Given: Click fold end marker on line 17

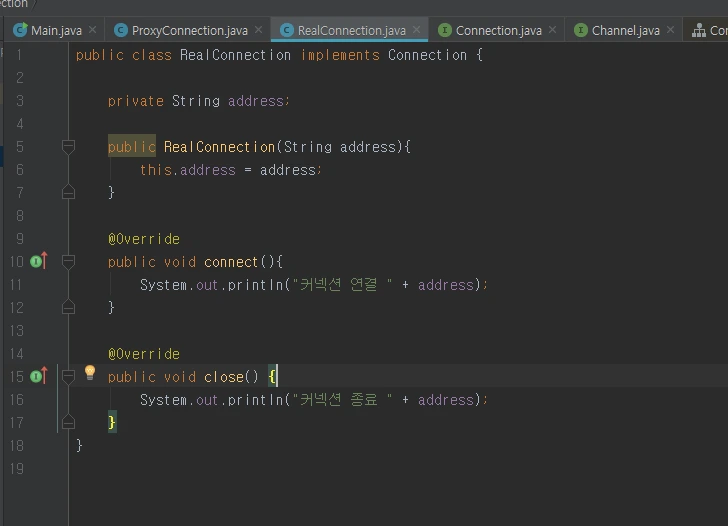Looking at the screenshot, I should [x=68, y=422].
